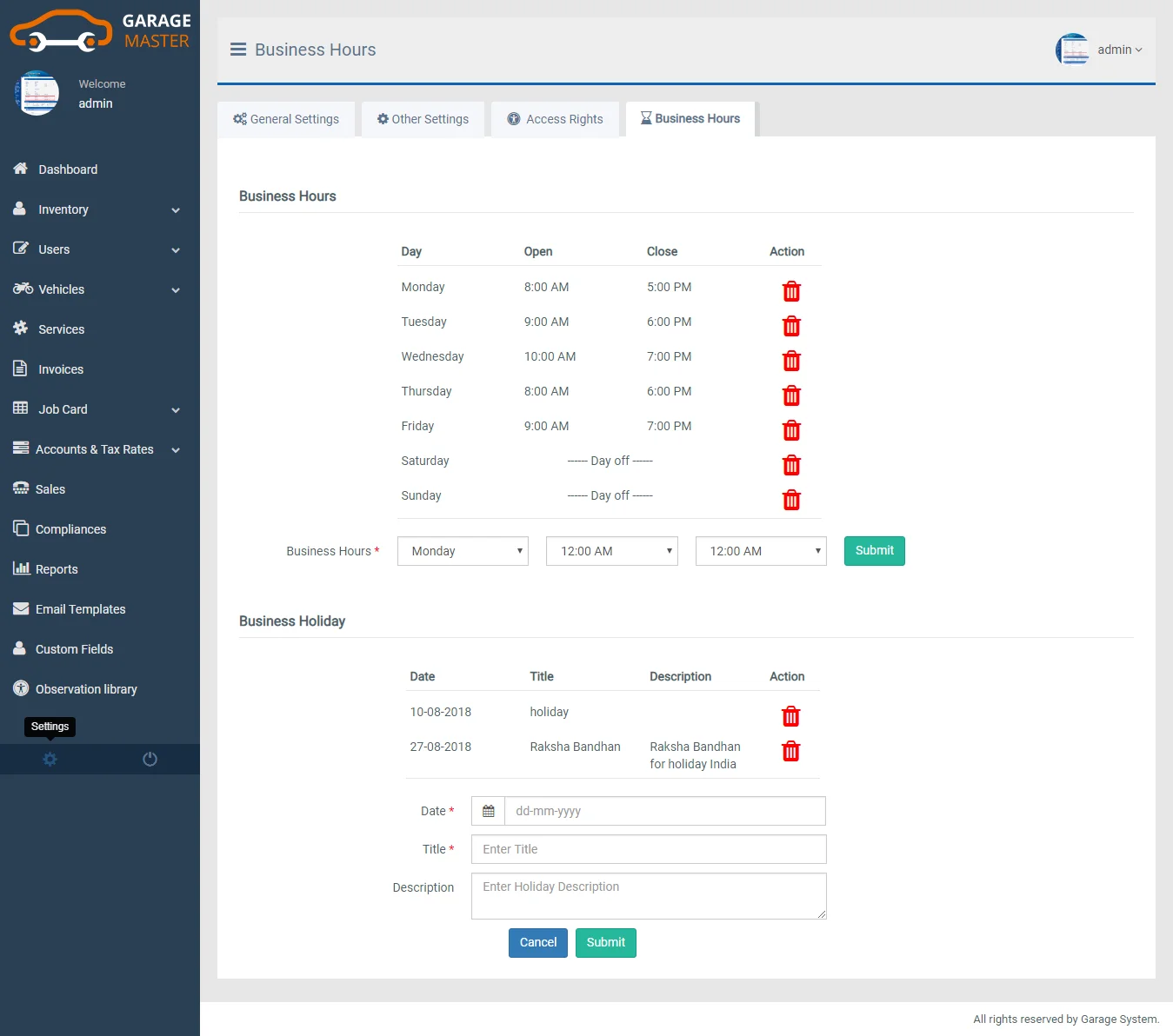
Task: Click the calendar icon beside Date field
Action: tap(488, 811)
